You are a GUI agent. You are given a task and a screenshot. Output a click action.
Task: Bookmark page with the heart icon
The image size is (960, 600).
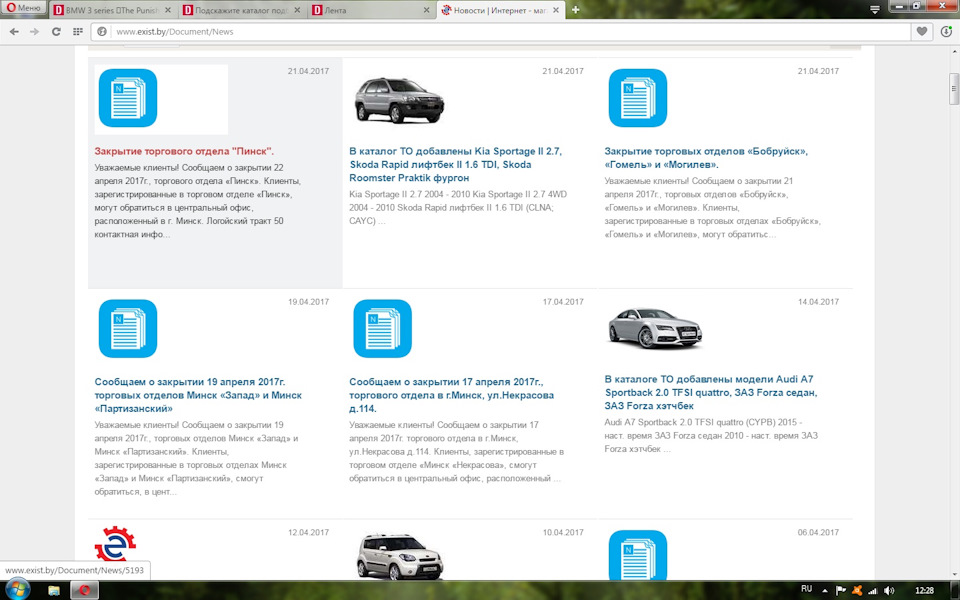point(922,32)
